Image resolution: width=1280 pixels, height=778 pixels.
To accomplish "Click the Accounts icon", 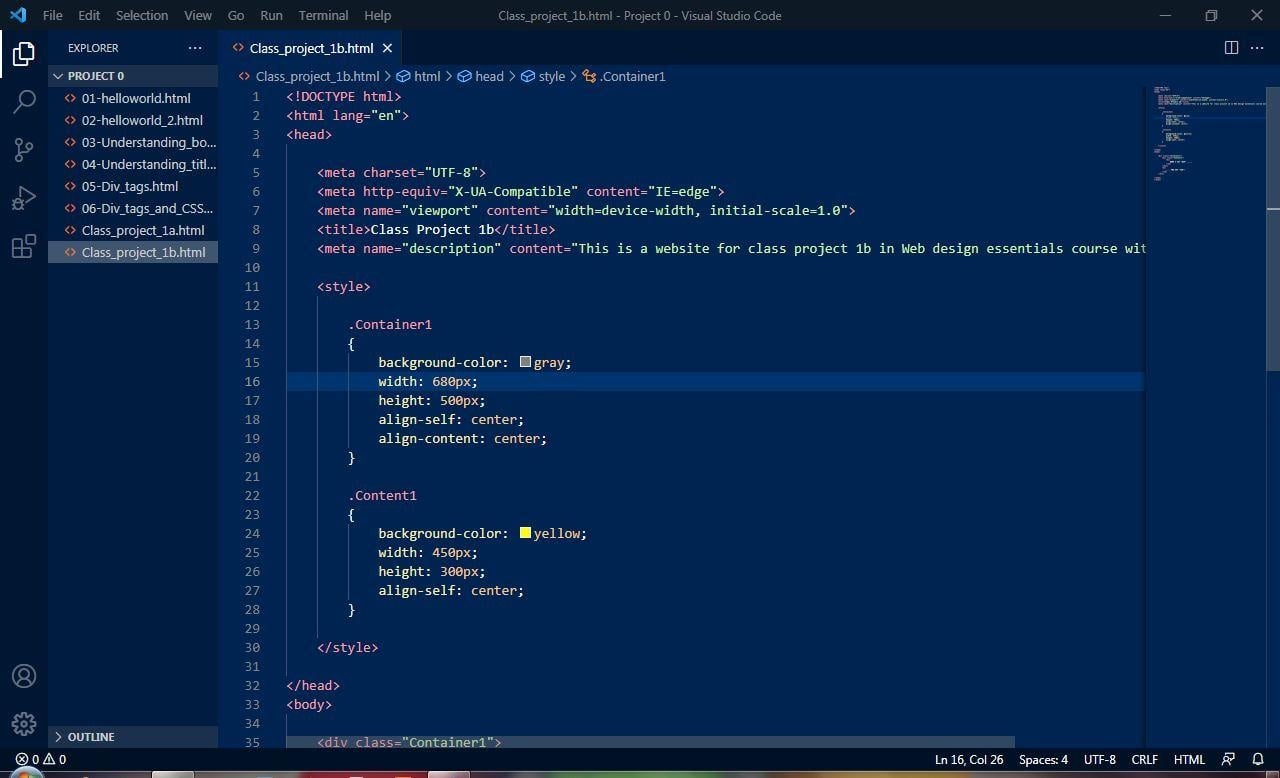I will click(24, 676).
